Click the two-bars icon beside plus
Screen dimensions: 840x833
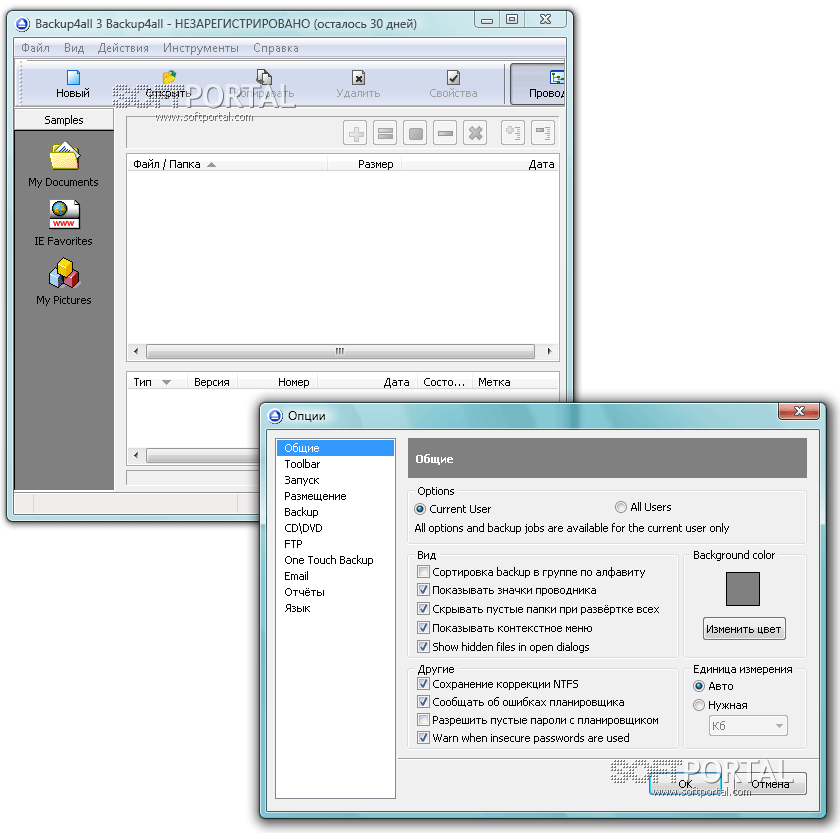(x=385, y=133)
